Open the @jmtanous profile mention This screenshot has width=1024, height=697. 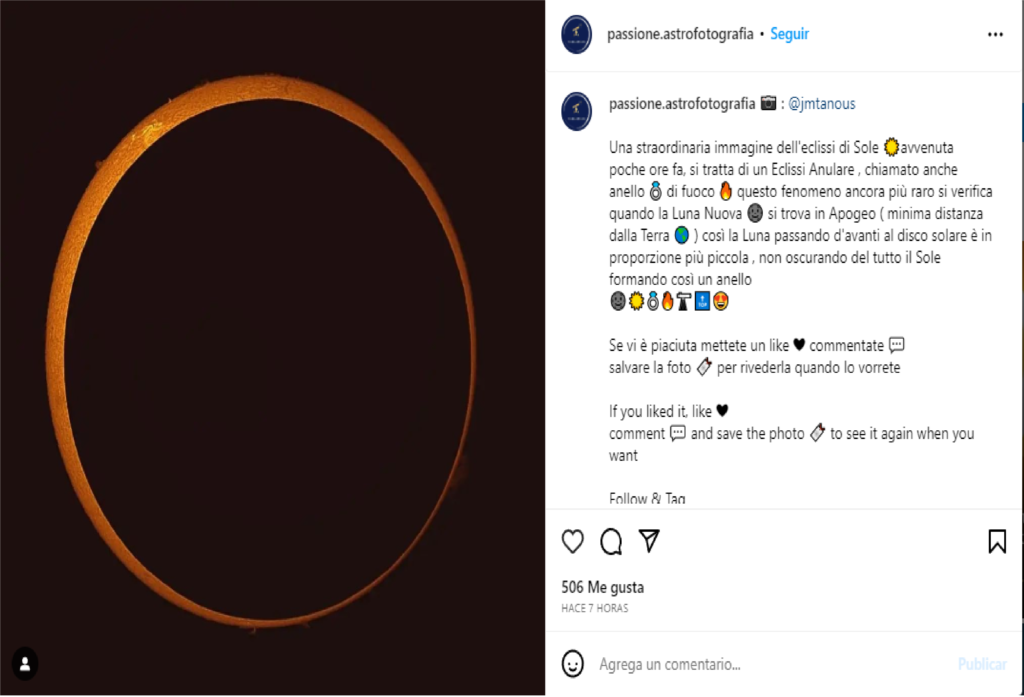(x=822, y=104)
